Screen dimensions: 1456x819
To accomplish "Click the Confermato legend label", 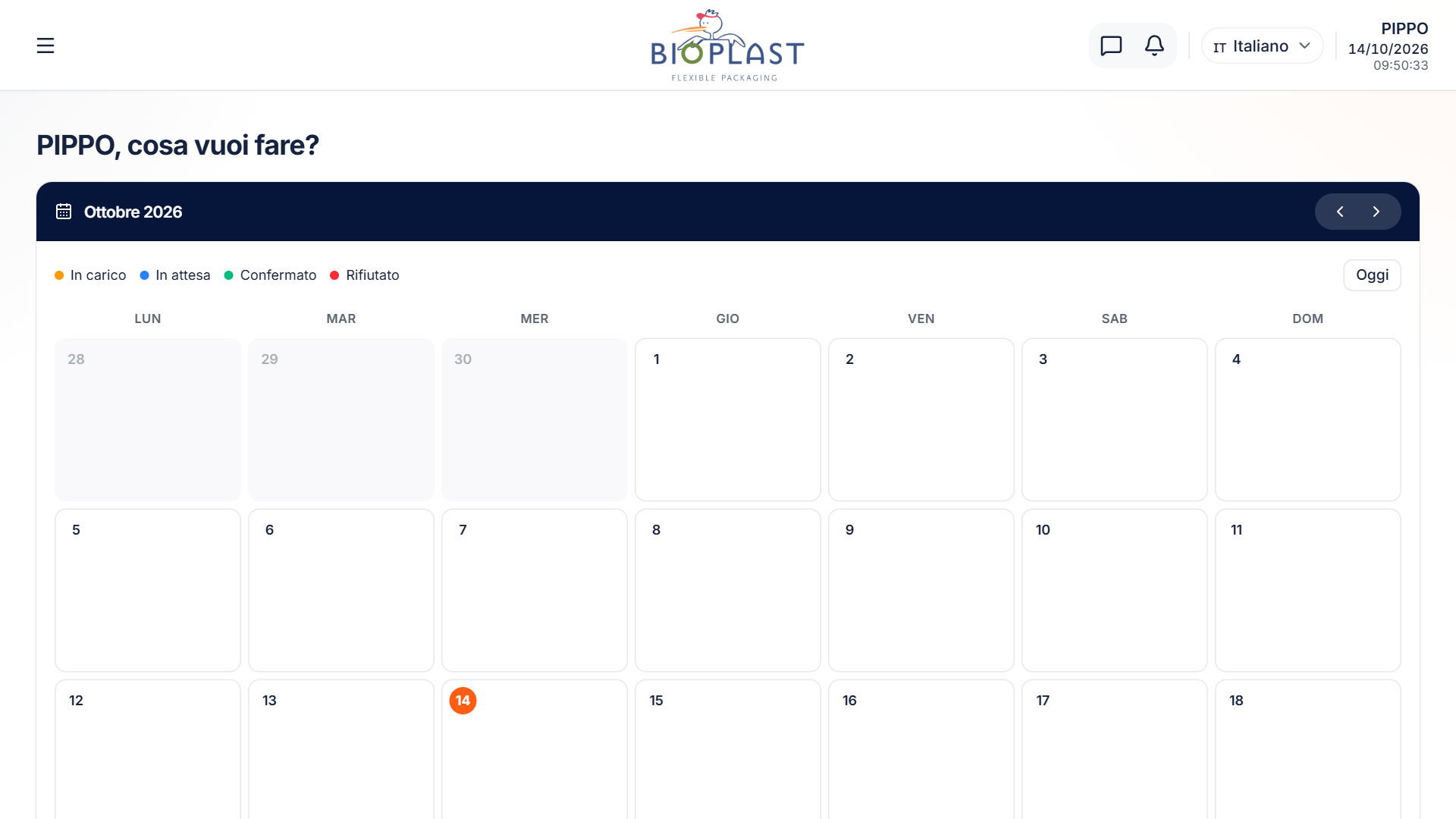I will click(x=278, y=275).
